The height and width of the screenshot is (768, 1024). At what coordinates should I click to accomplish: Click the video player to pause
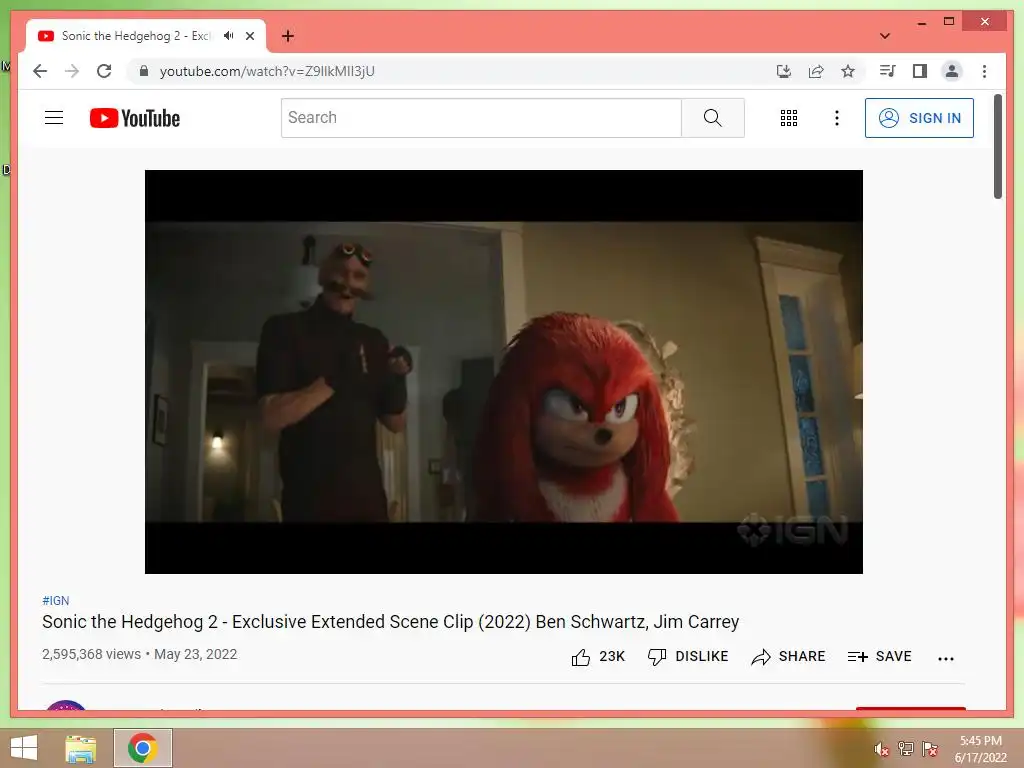(x=504, y=372)
